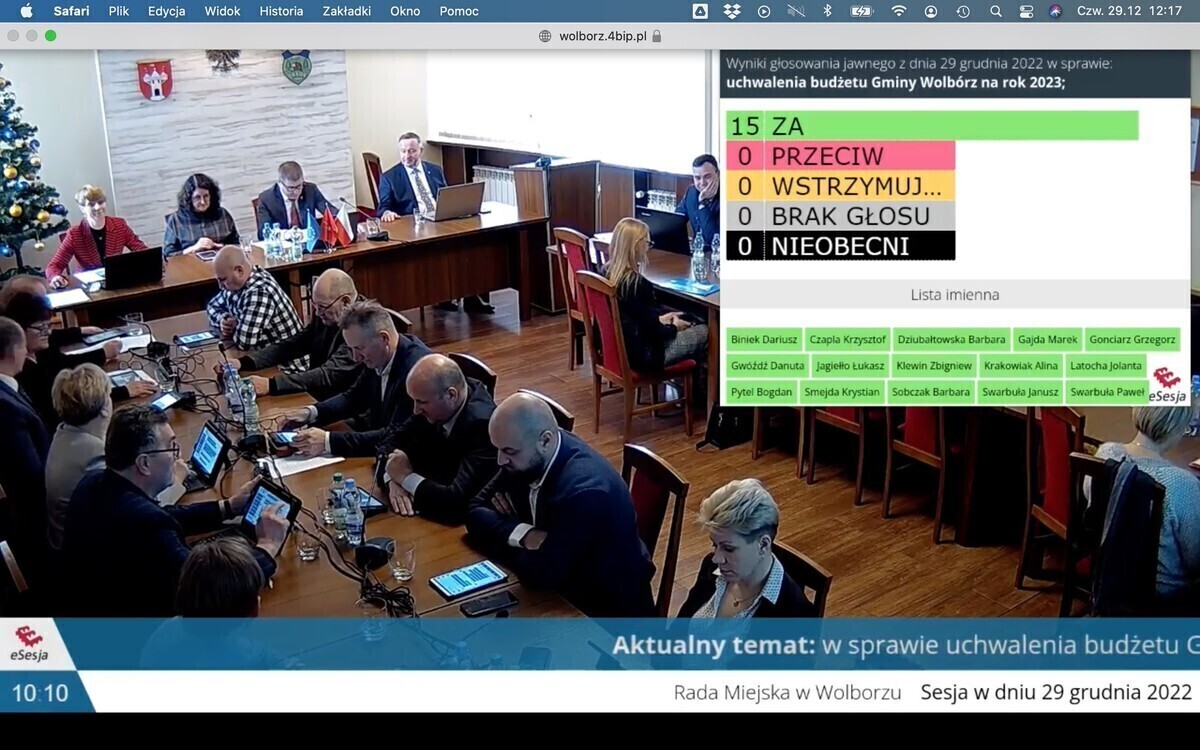Open Control Center from the menu bar
This screenshot has width=1200, height=750.
click(x=1026, y=11)
